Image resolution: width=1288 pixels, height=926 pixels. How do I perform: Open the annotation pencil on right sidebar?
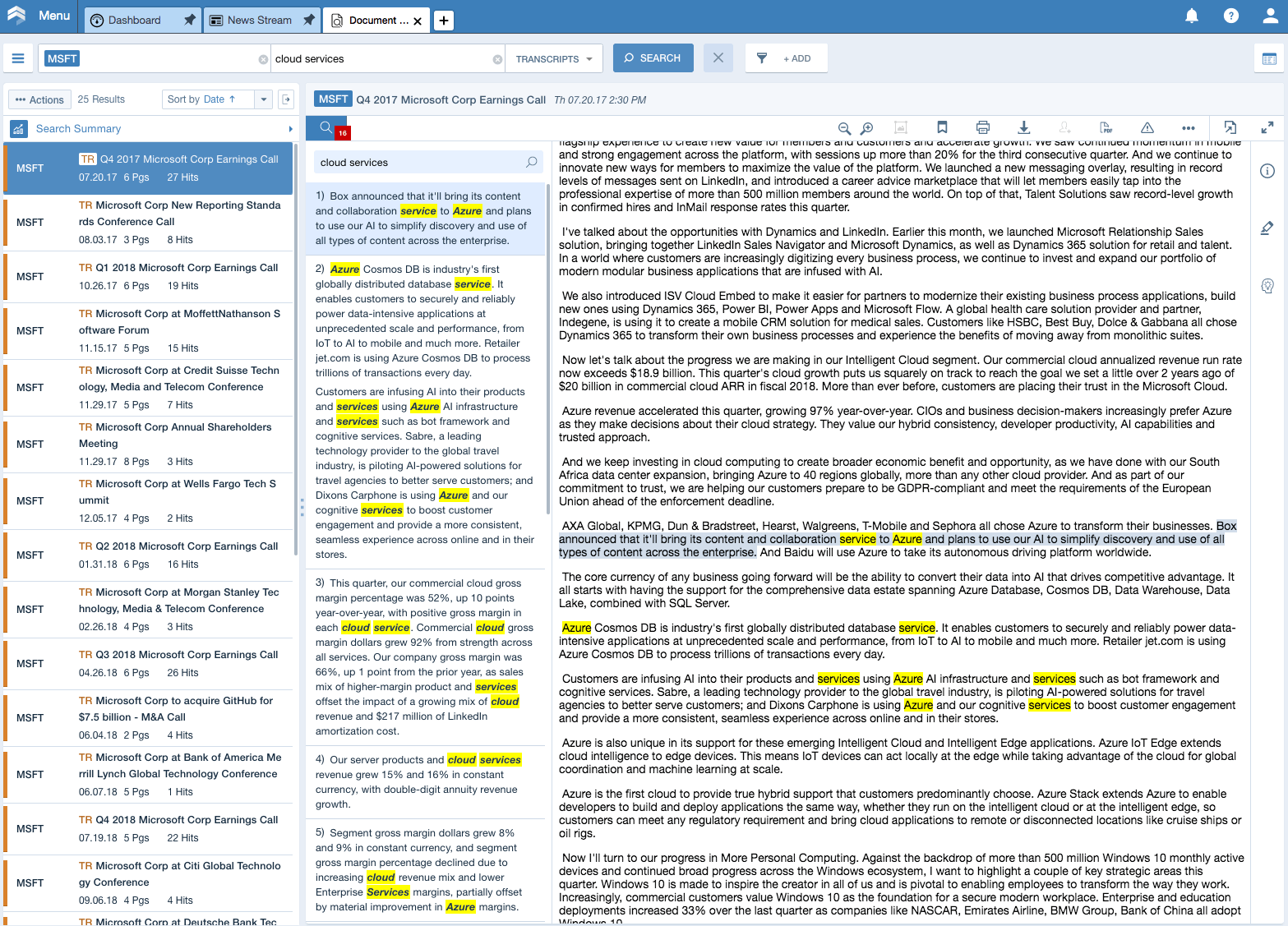tap(1267, 228)
